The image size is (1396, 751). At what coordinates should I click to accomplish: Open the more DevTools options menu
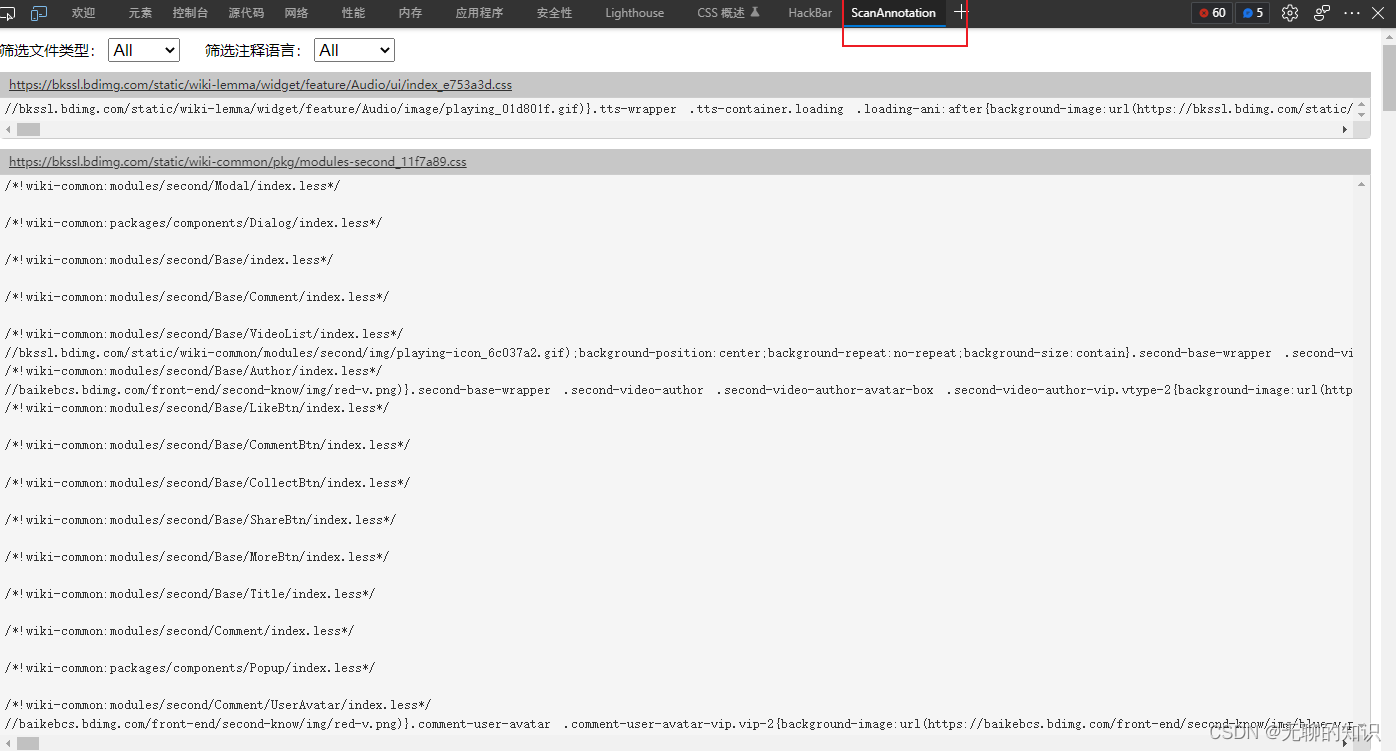[x=1352, y=13]
